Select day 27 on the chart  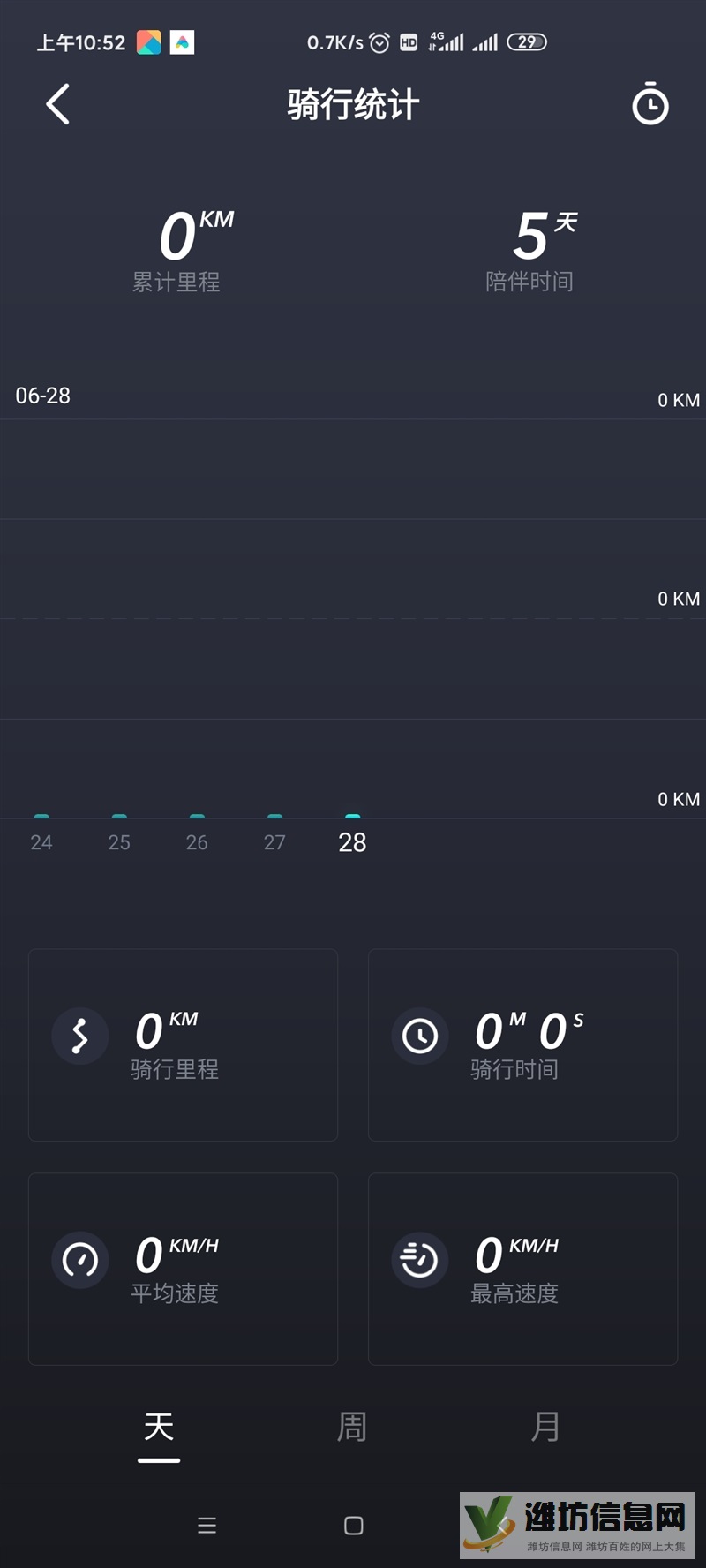pos(274,841)
